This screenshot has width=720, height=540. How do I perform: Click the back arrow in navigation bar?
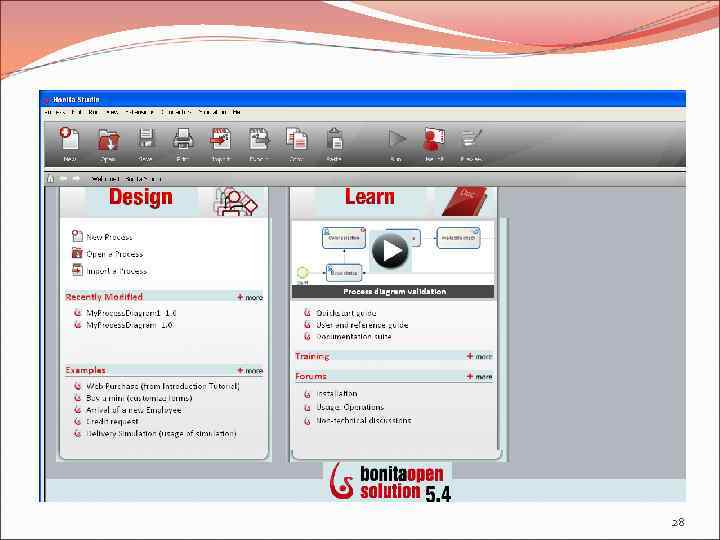point(63,179)
